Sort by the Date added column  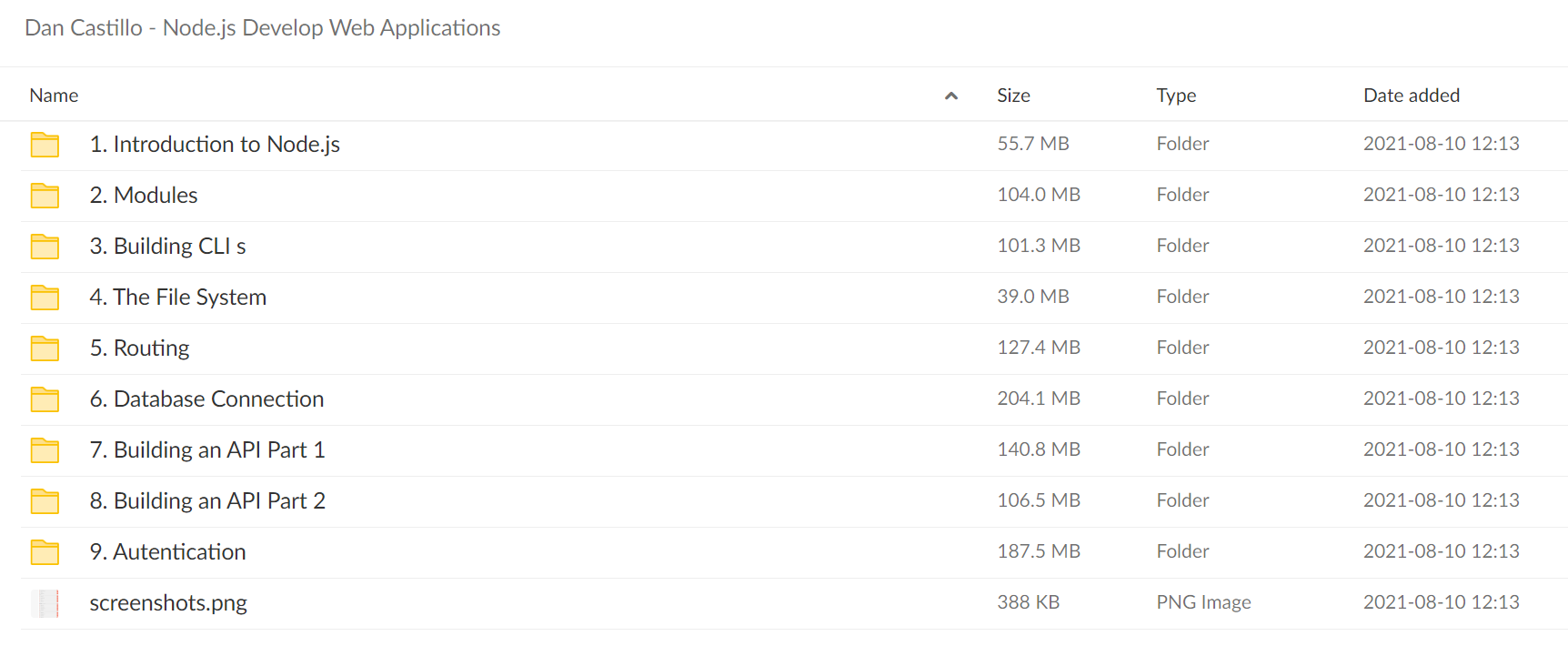click(x=1412, y=96)
